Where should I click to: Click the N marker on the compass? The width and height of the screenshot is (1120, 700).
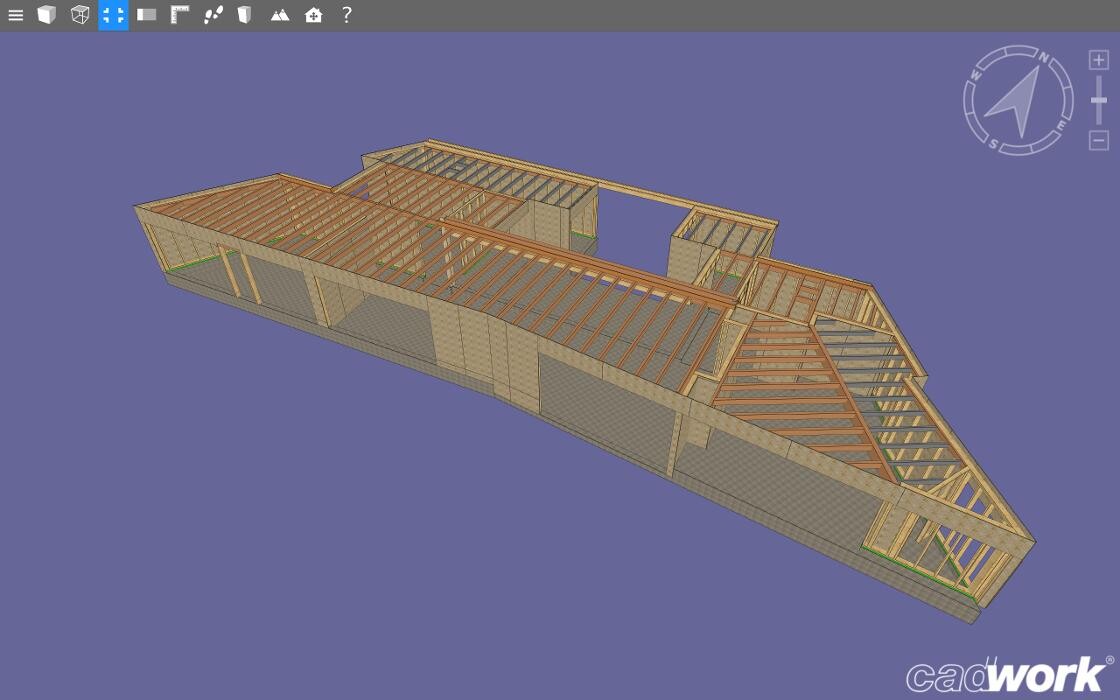pos(1044,58)
